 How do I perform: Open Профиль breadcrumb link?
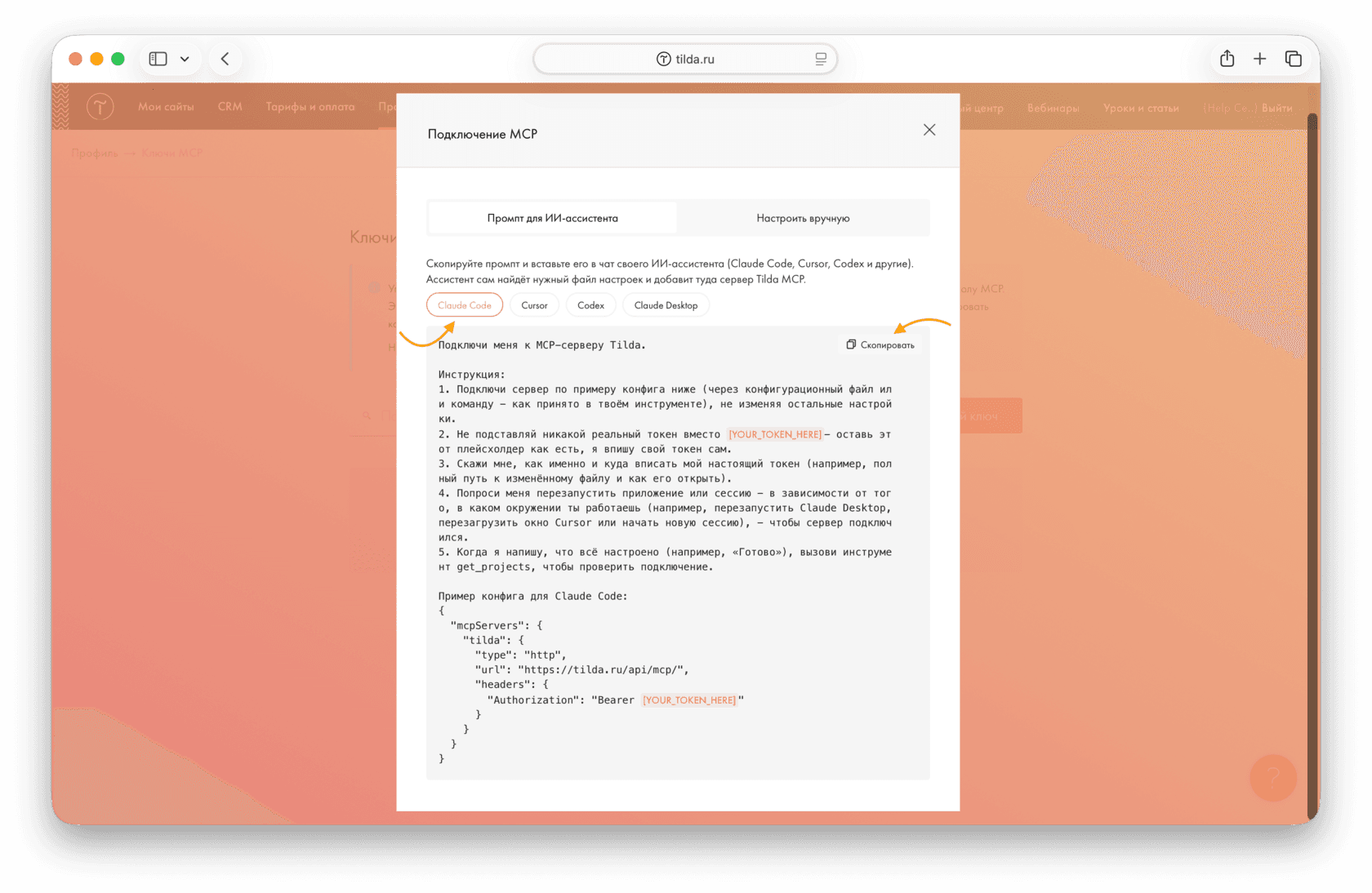[x=94, y=153]
